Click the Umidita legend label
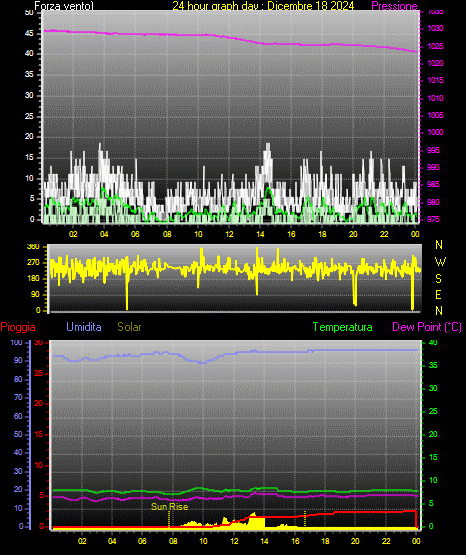Viewport: 466px width, 555px height. (x=84, y=327)
